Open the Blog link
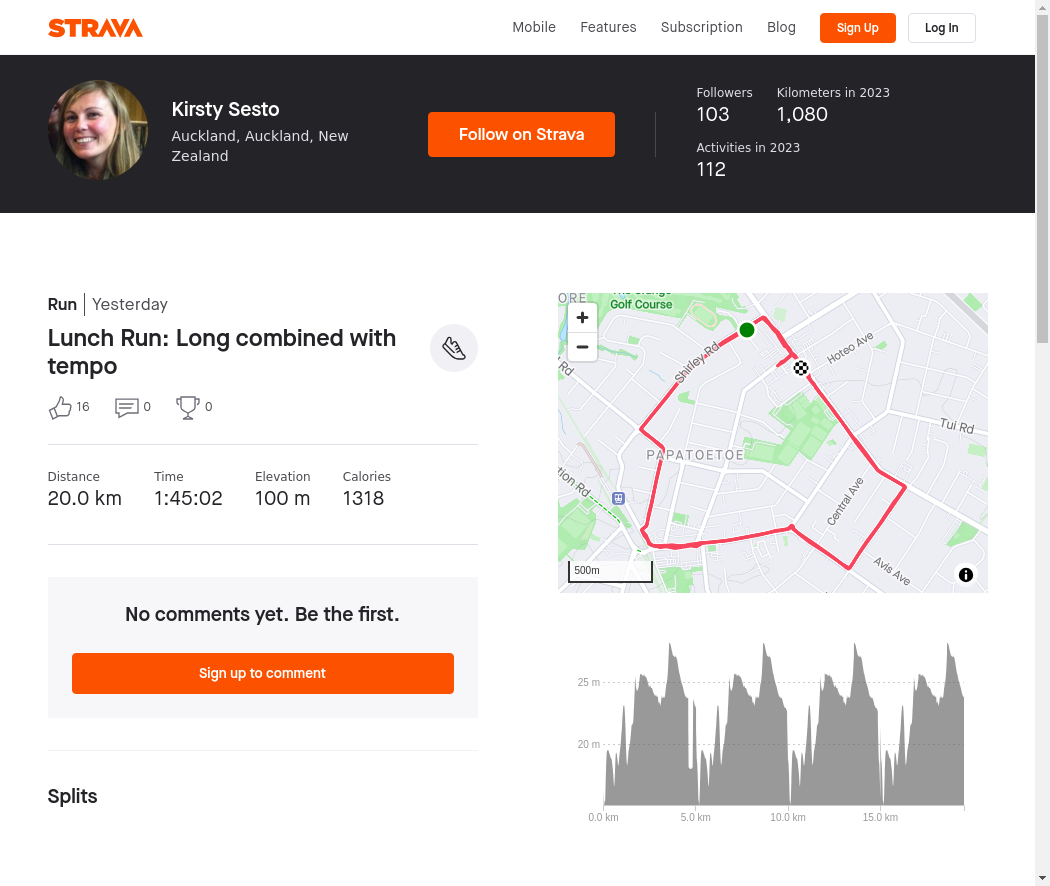Screen dimensions: 1050x886 pos(781,28)
